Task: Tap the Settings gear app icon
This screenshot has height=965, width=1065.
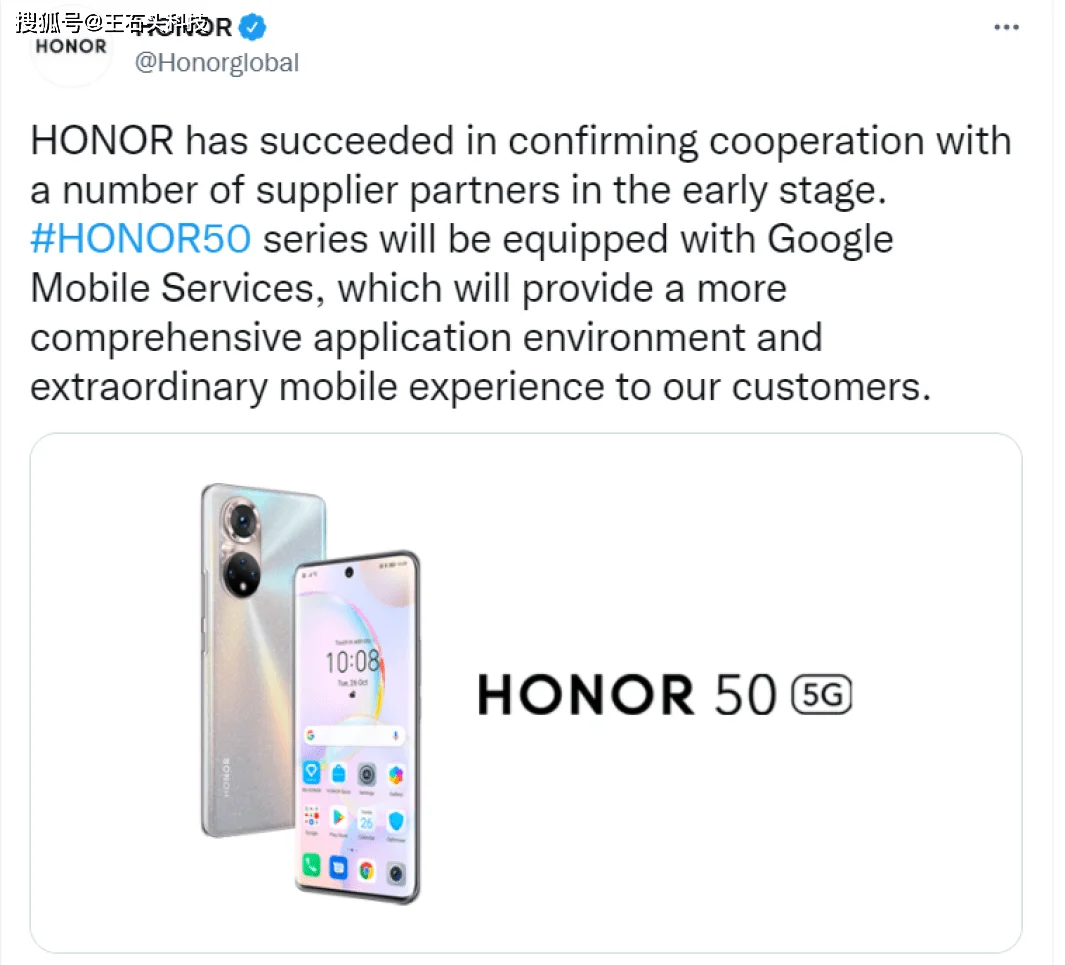Action: pyautogui.click(x=367, y=774)
